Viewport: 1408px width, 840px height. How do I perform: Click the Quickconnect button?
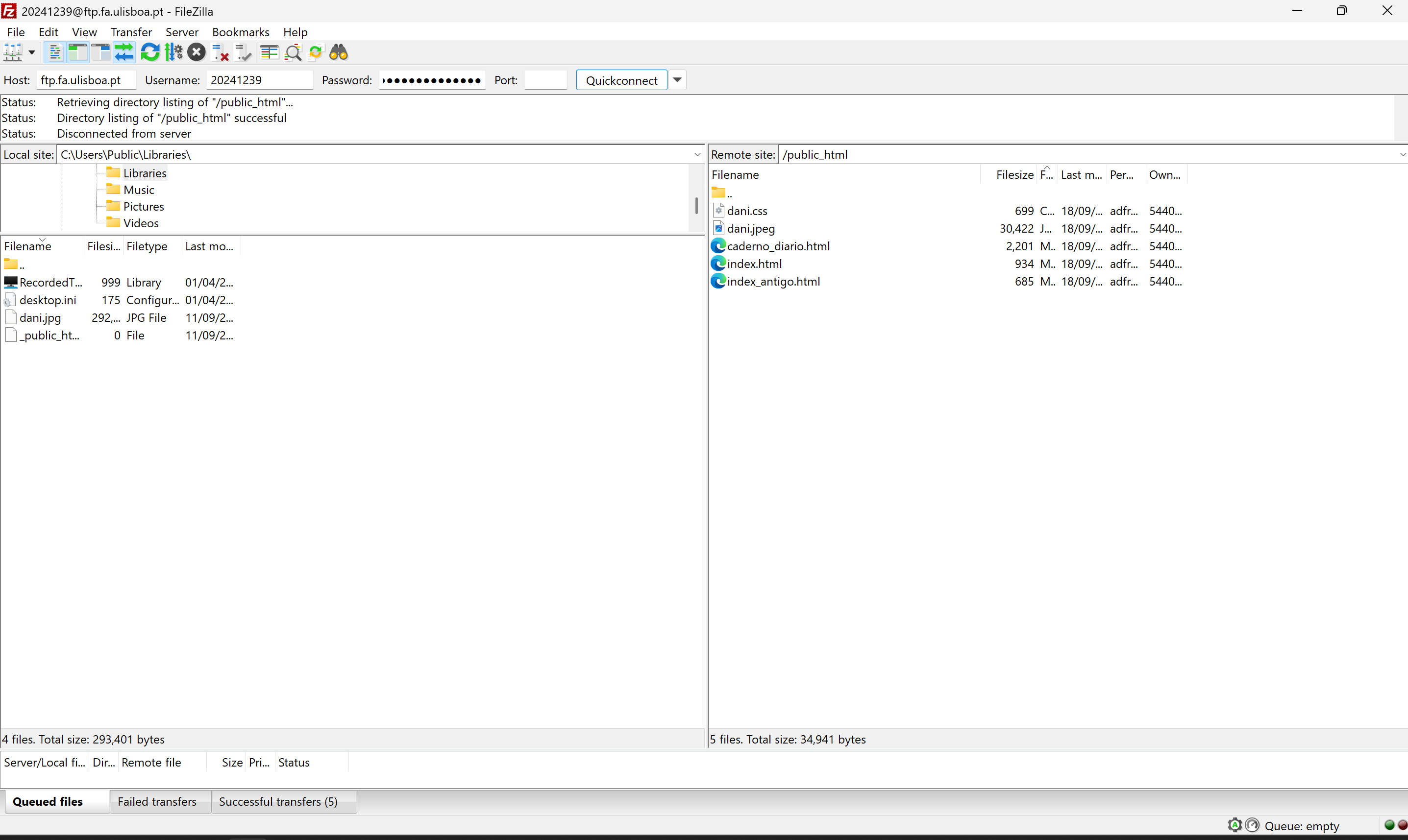pyautogui.click(x=621, y=80)
